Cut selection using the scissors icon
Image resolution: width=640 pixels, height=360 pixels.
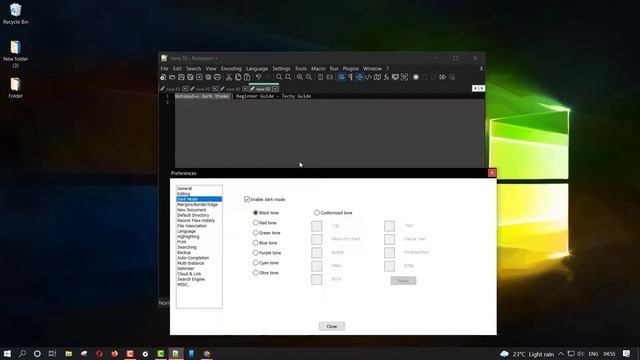tap(229, 77)
